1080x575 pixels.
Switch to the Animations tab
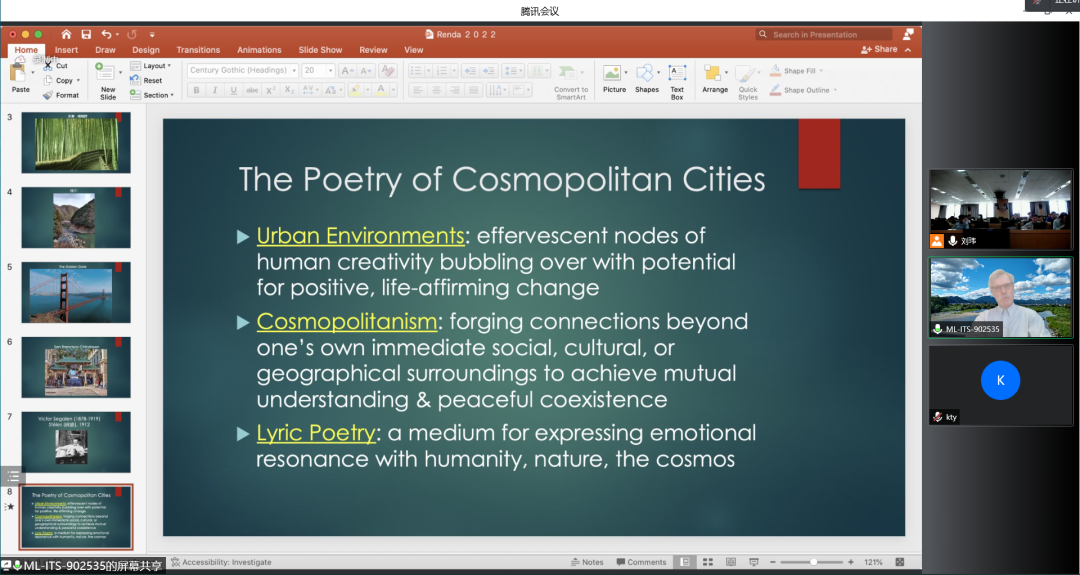[x=259, y=50]
